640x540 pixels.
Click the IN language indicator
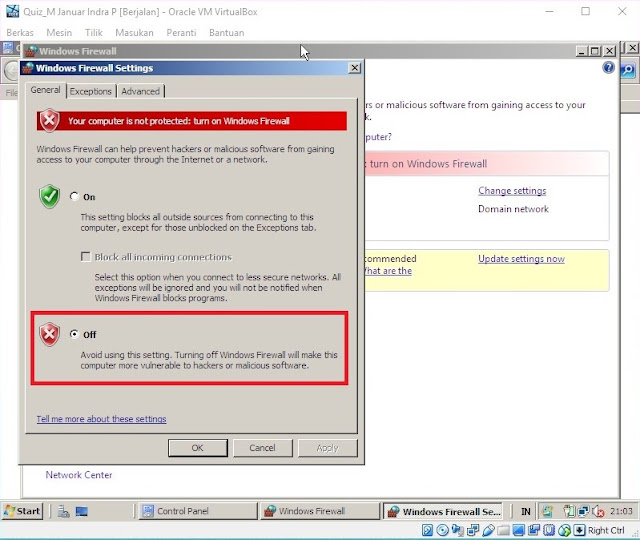[526, 511]
